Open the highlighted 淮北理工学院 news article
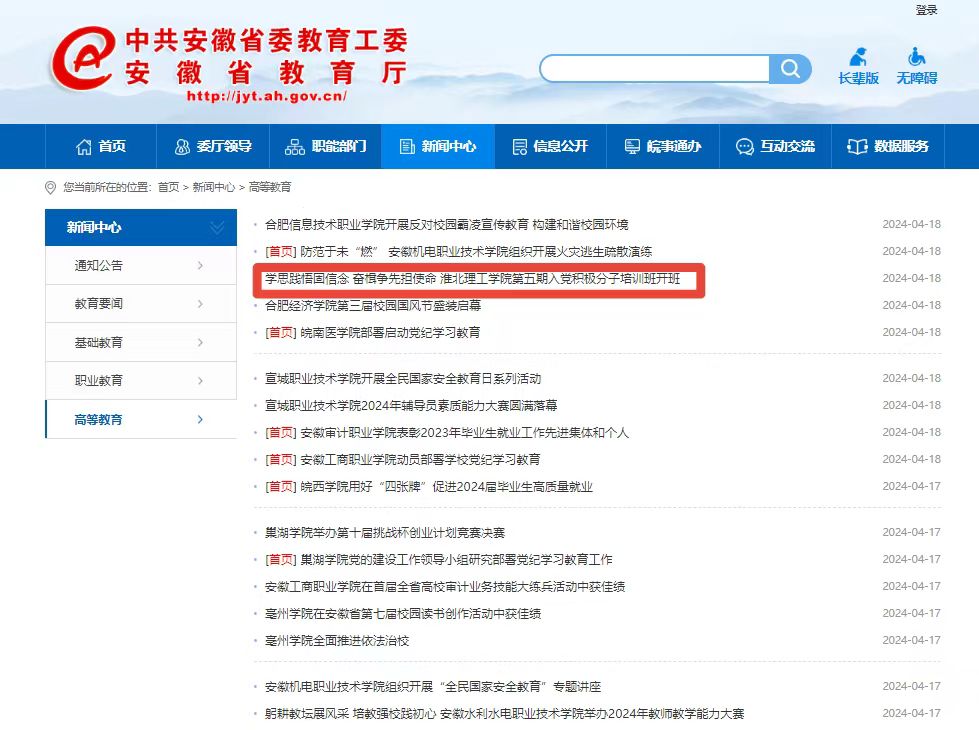Viewport: 979px width, 730px height. tap(472, 279)
